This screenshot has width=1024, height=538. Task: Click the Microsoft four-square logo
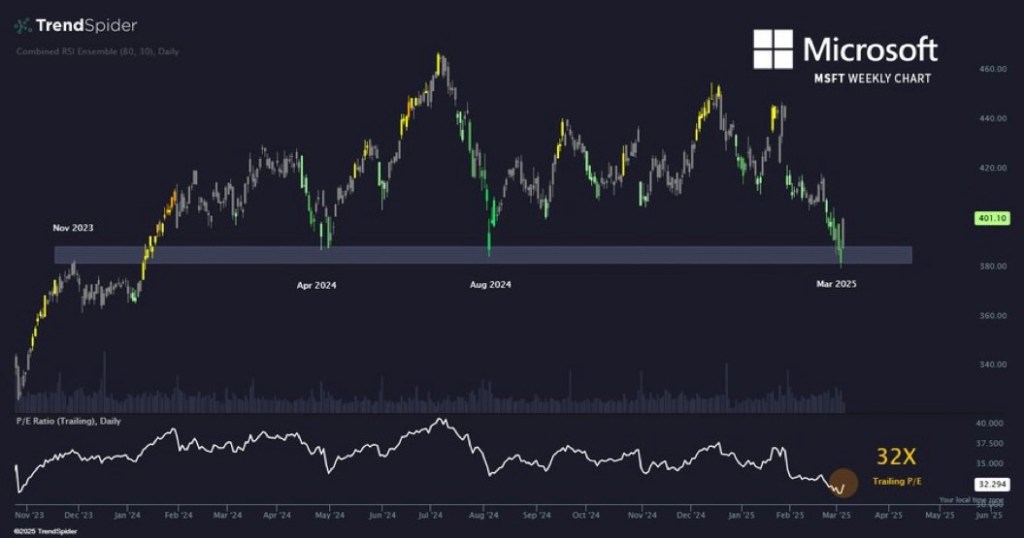(773, 50)
